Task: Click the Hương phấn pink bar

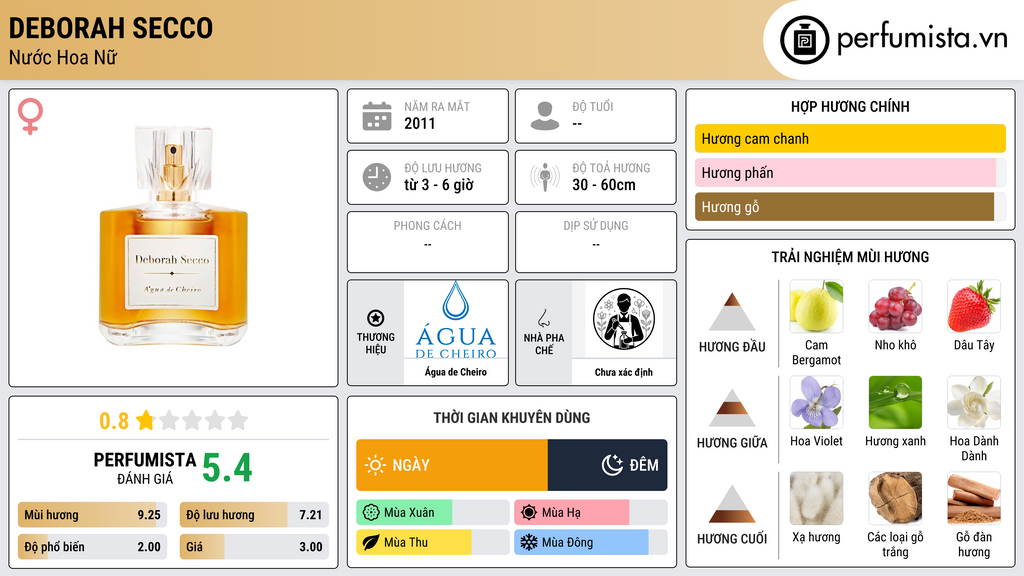Action: click(850, 172)
